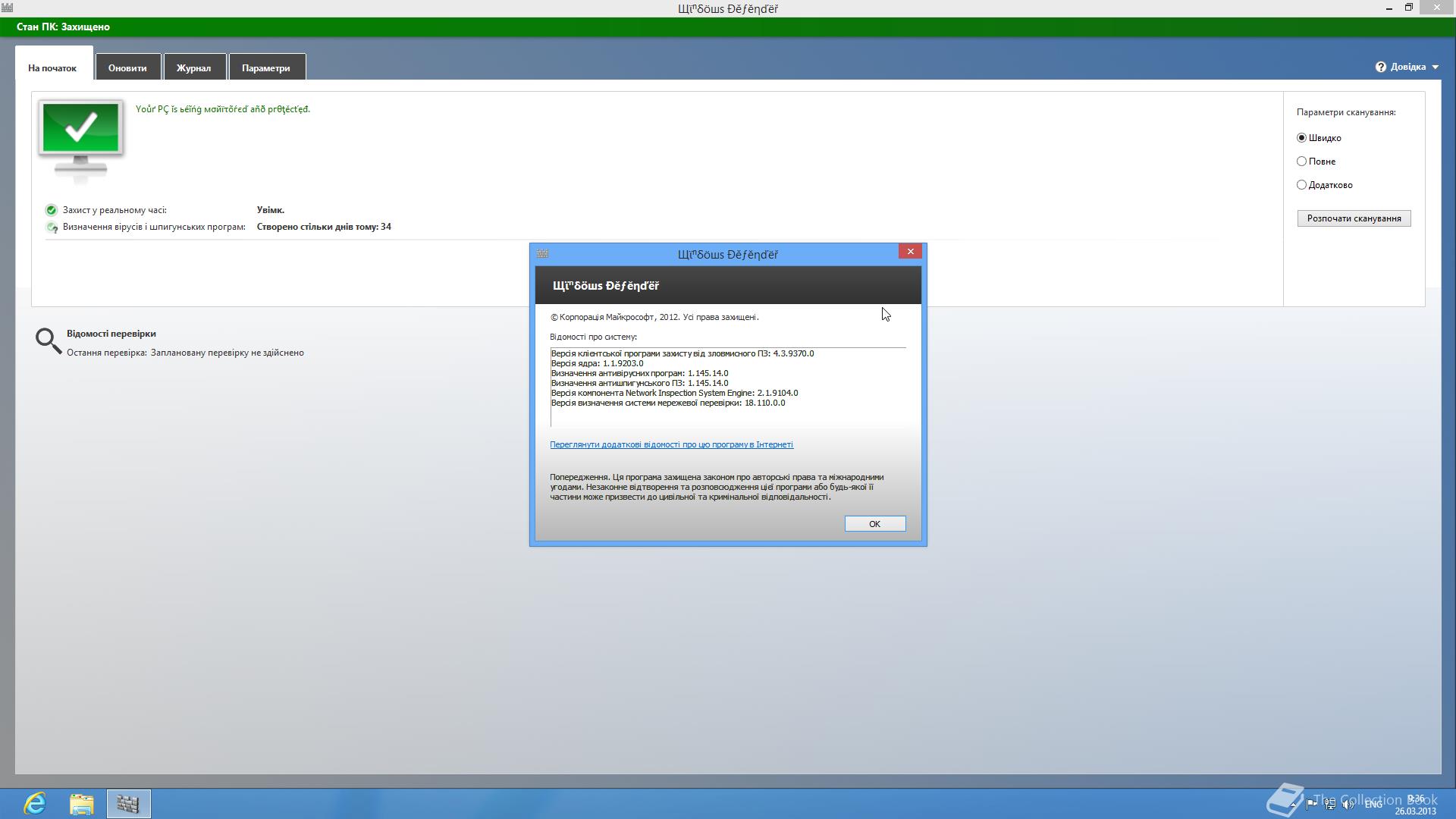1456x819 pixels.
Task: Show hidden tray icons arrow
Action: click(1294, 804)
